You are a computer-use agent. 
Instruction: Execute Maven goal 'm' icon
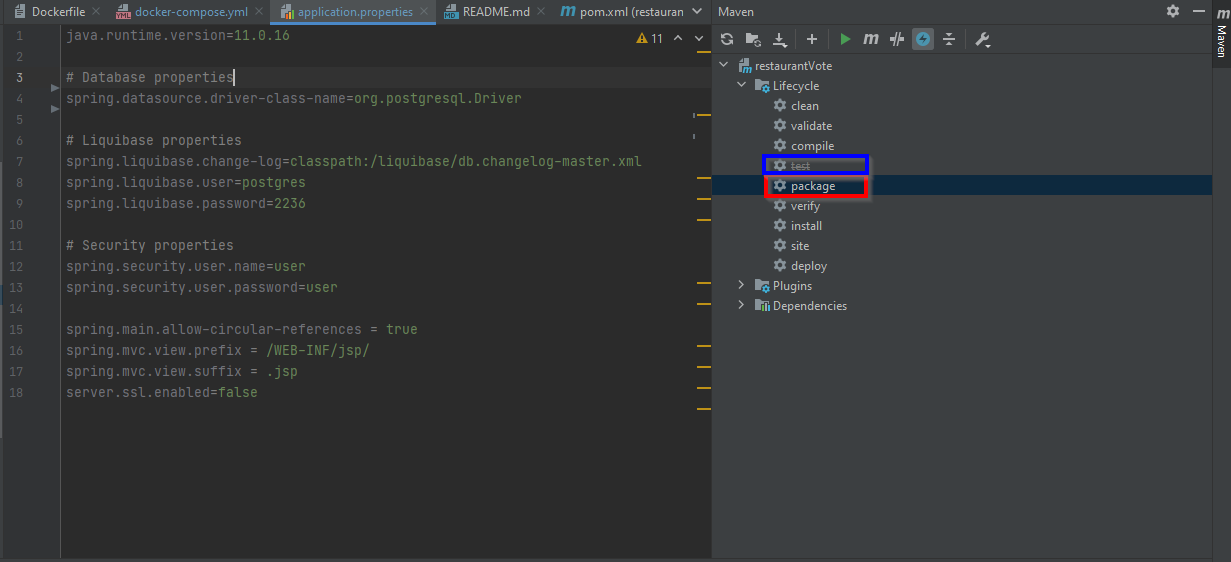(871, 39)
